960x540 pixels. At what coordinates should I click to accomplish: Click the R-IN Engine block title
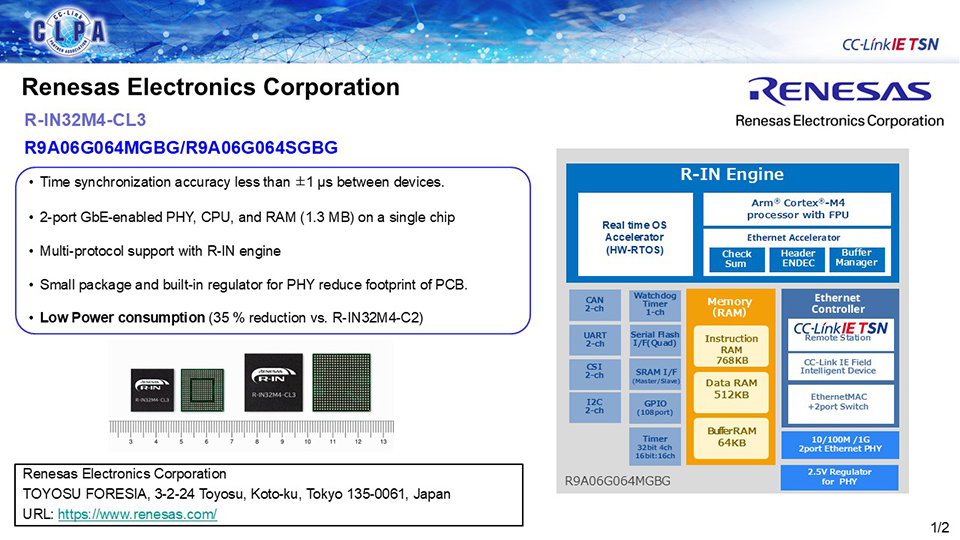pyautogui.click(x=732, y=174)
